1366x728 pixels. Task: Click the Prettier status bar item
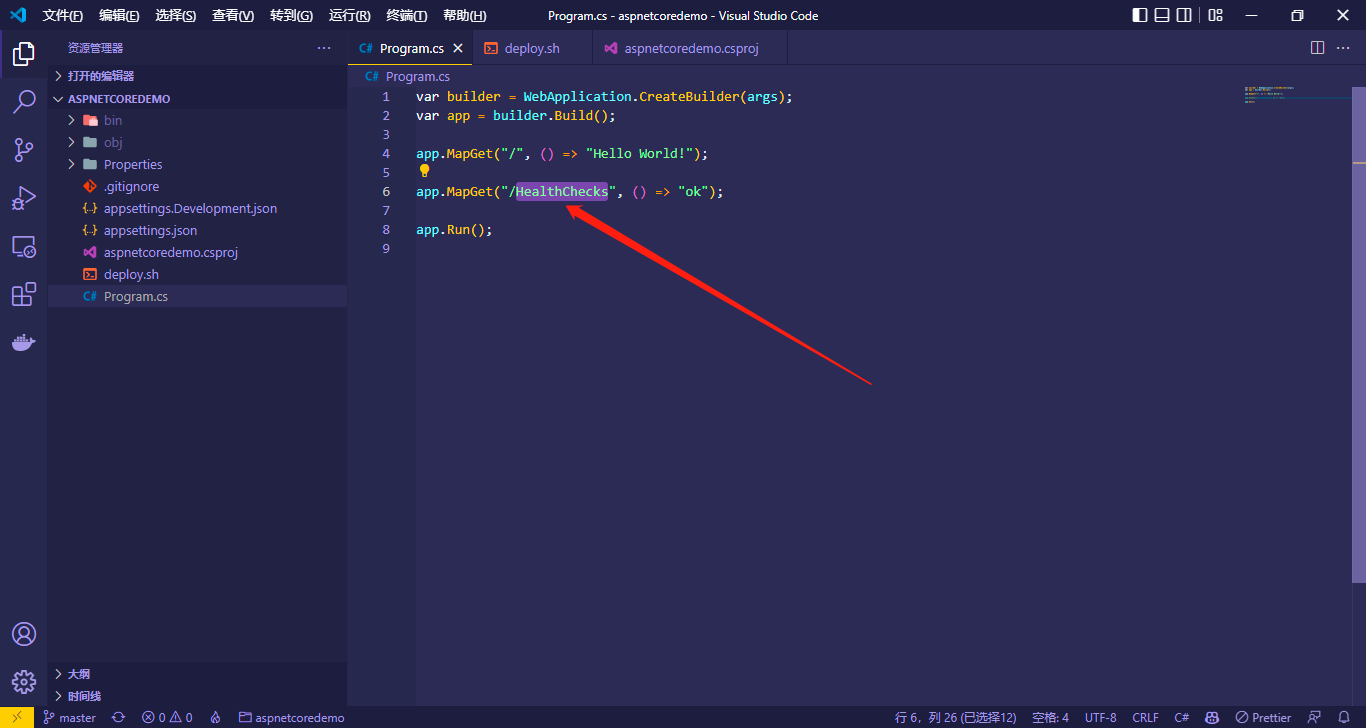1263,717
